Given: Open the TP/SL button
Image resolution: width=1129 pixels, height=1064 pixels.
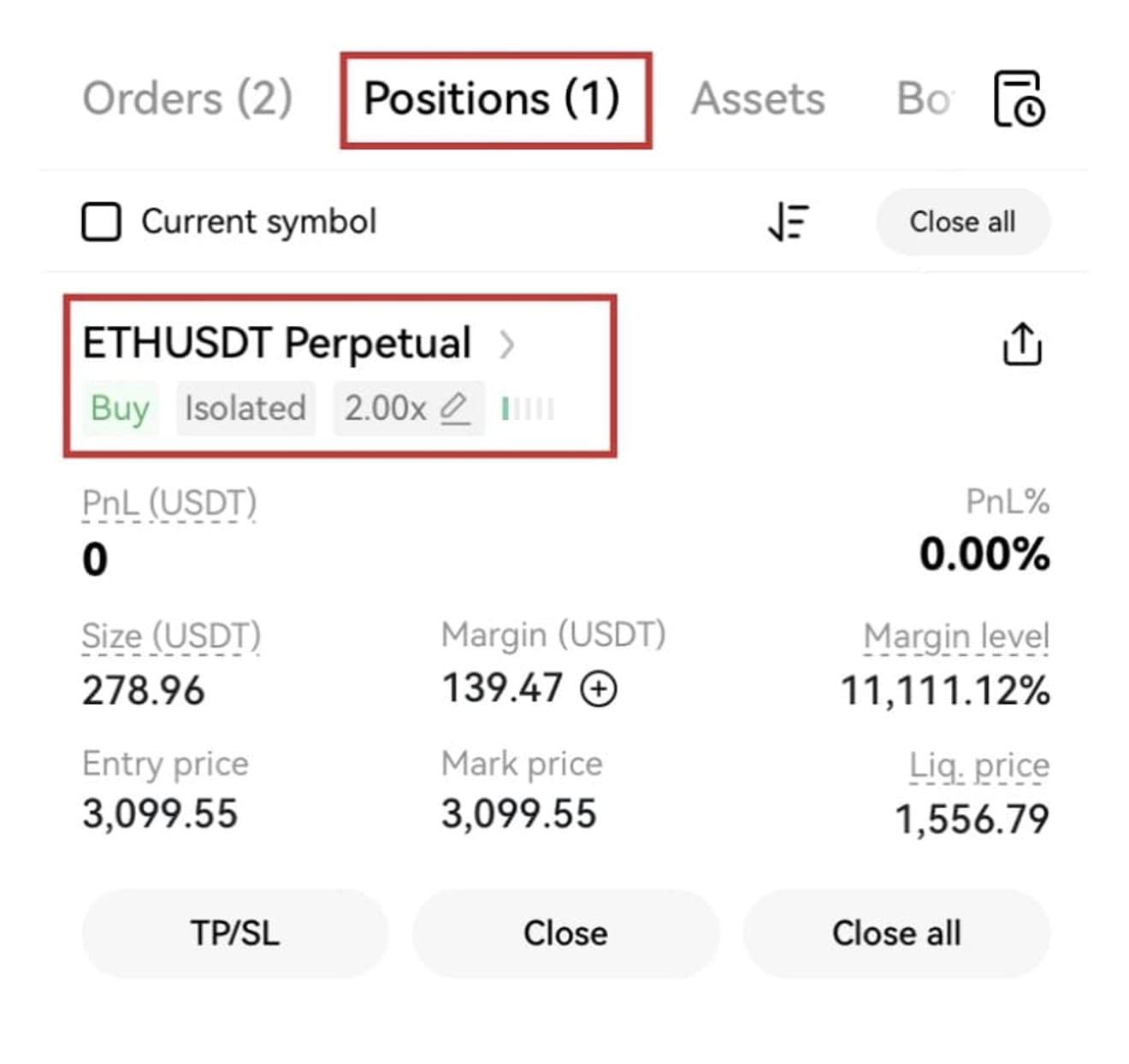Looking at the screenshot, I should (x=235, y=933).
